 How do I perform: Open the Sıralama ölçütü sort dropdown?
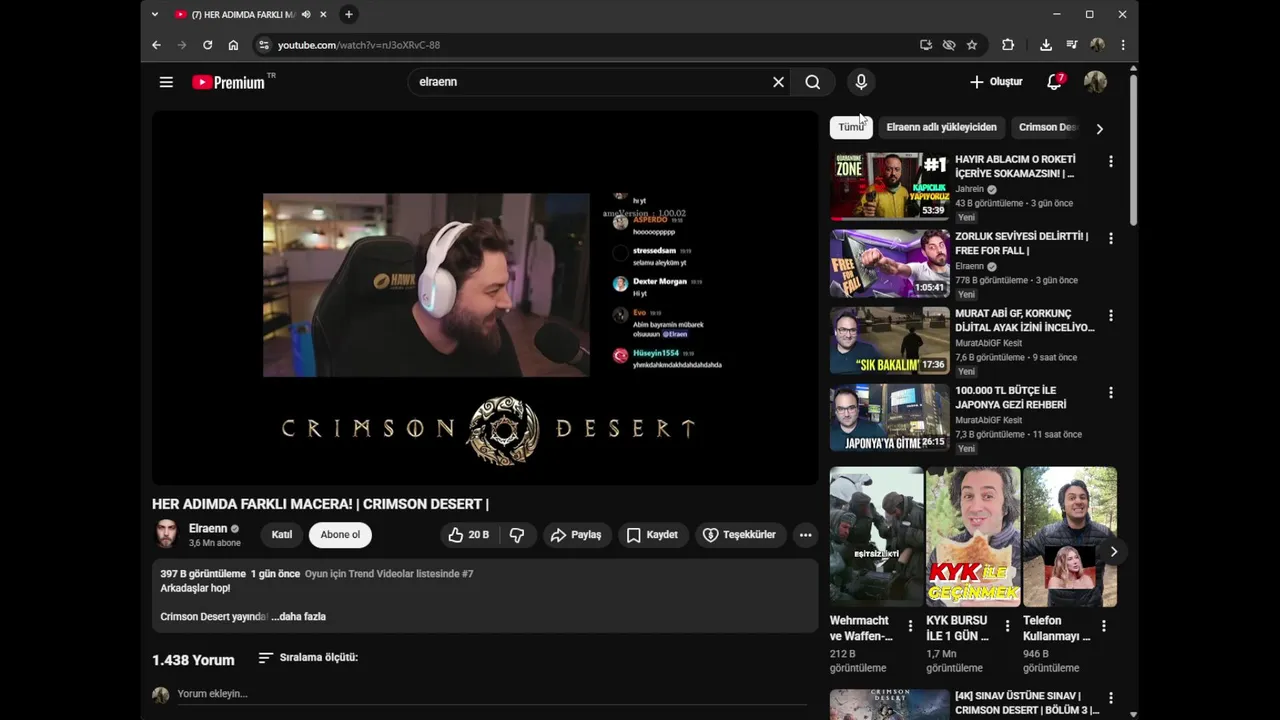(308, 657)
